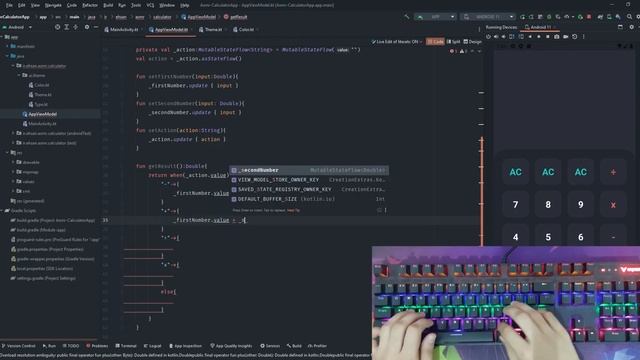Switch editor to Code view
The width and height of the screenshot is (640, 360).
pos(436,42)
